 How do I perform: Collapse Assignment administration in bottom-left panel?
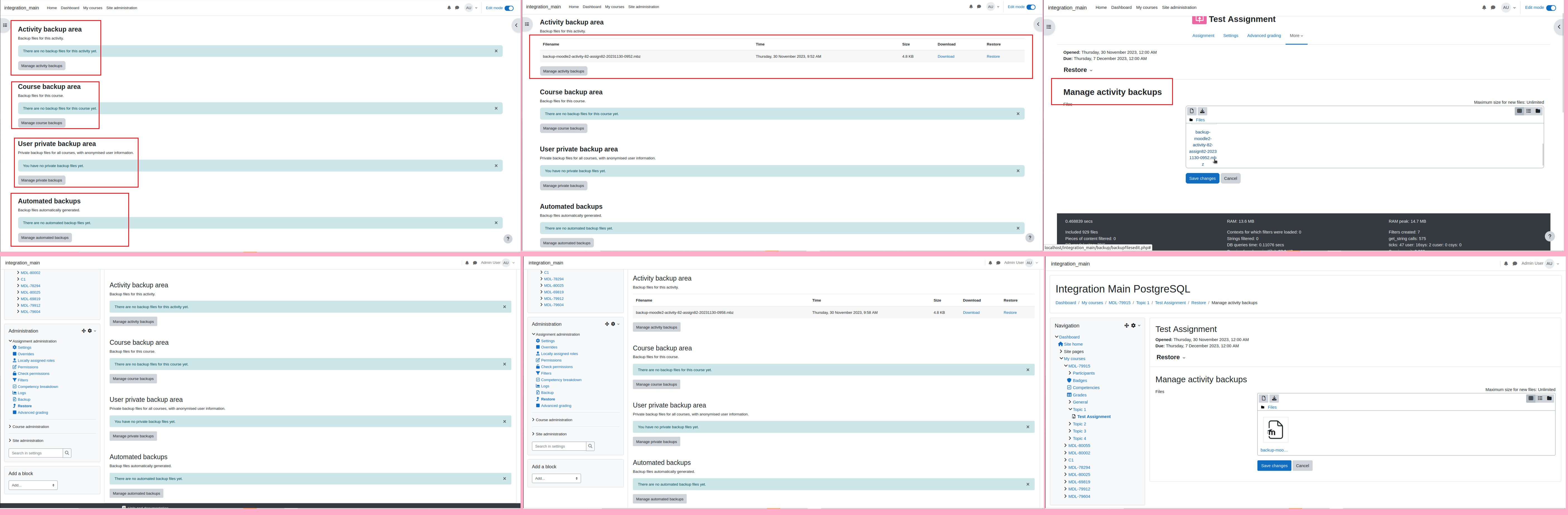pos(10,341)
